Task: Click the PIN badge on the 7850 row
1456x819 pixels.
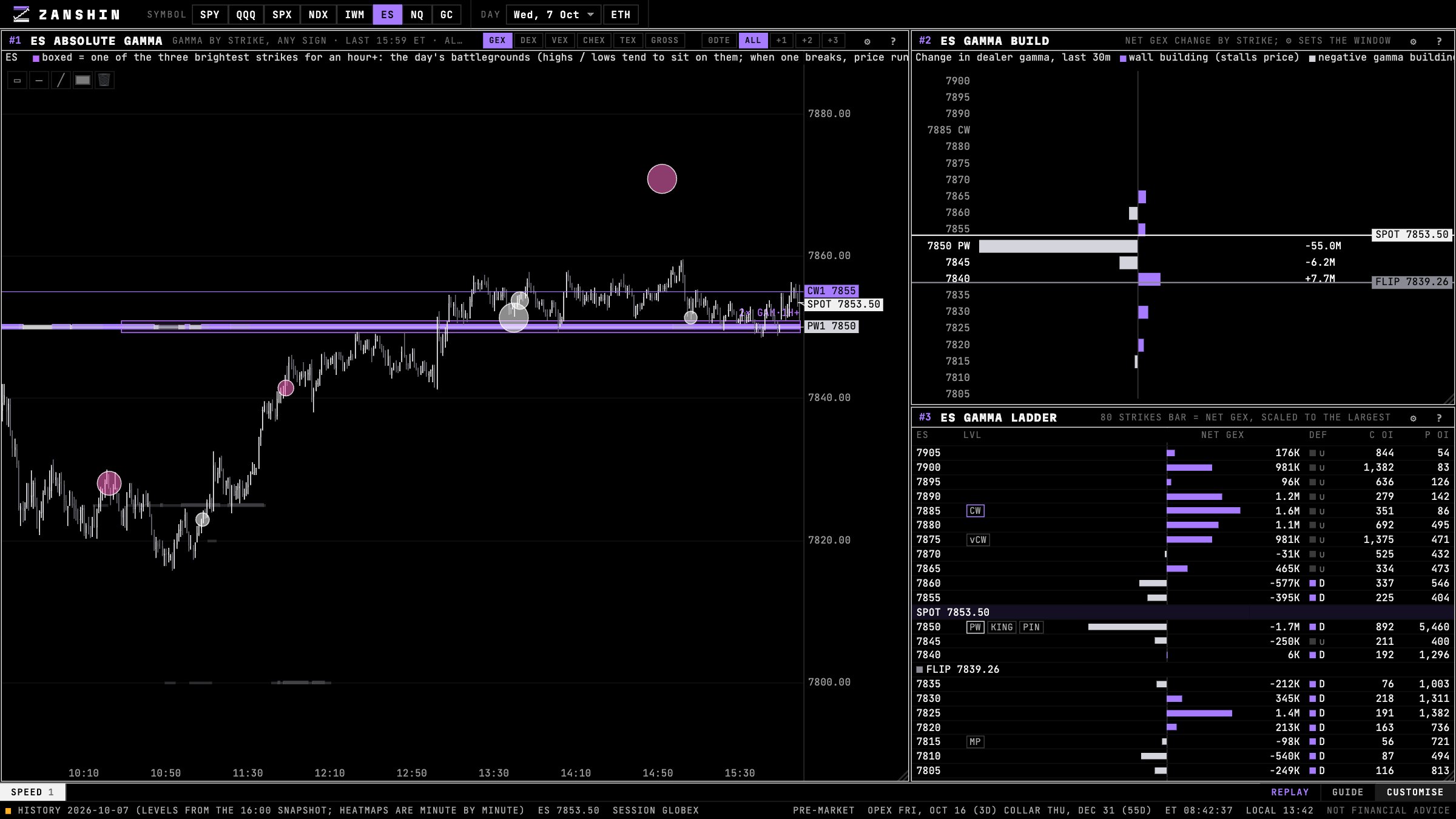Action: point(1031,627)
